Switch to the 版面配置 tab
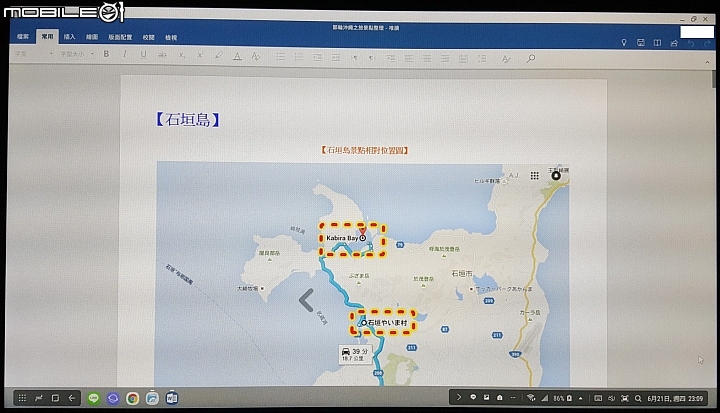The image size is (720, 413). pyautogui.click(x=120, y=37)
